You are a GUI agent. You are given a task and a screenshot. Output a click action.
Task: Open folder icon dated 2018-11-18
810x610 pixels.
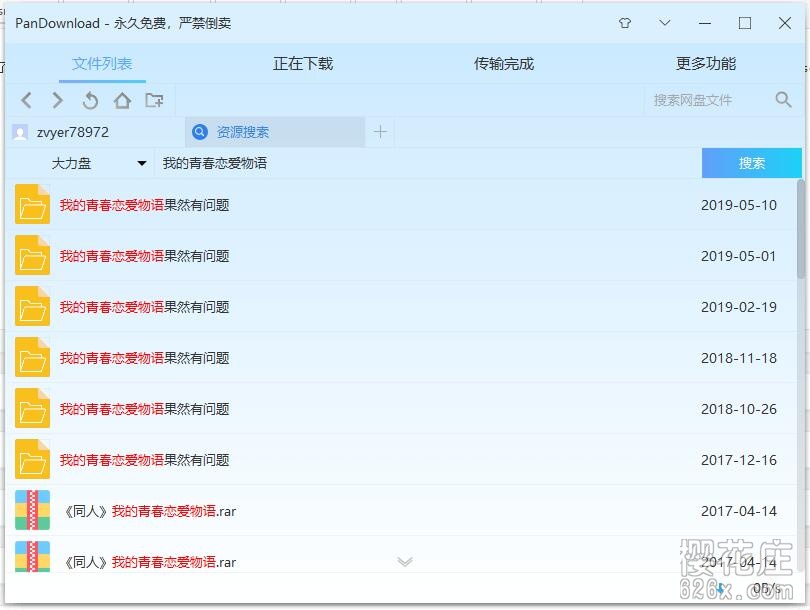(x=32, y=357)
